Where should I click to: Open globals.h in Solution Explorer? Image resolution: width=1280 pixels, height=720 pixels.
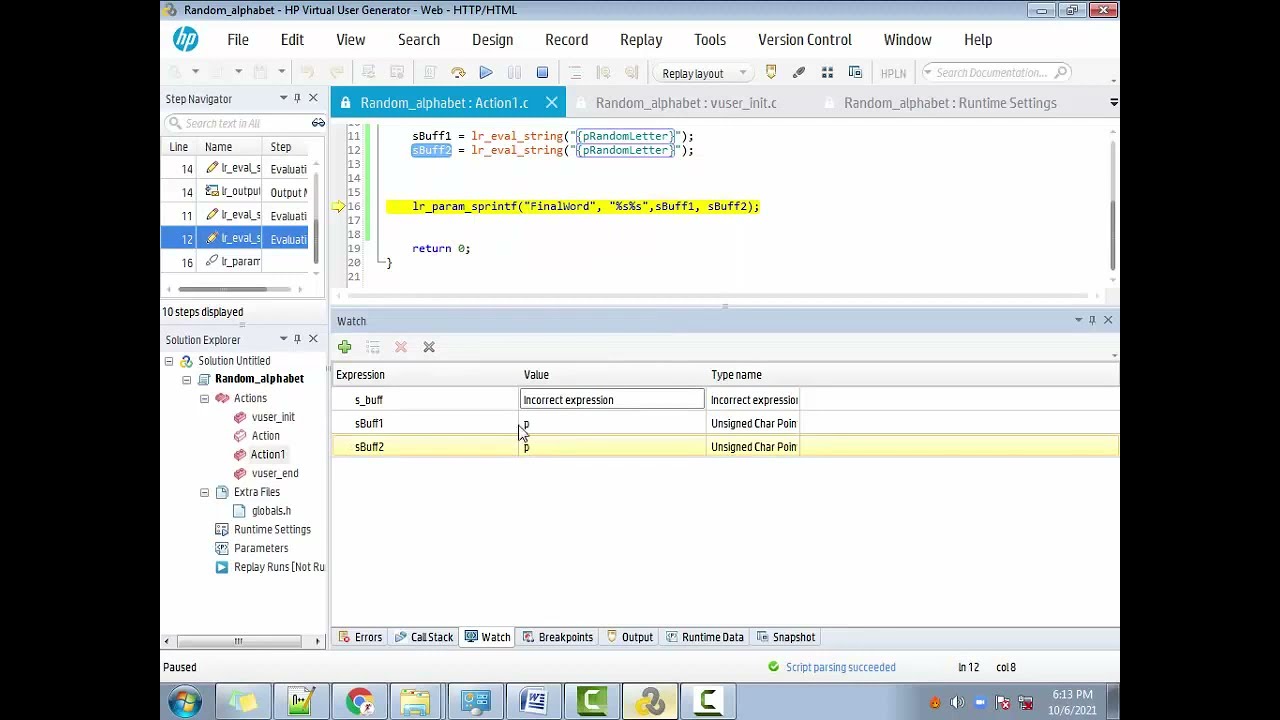271,511
